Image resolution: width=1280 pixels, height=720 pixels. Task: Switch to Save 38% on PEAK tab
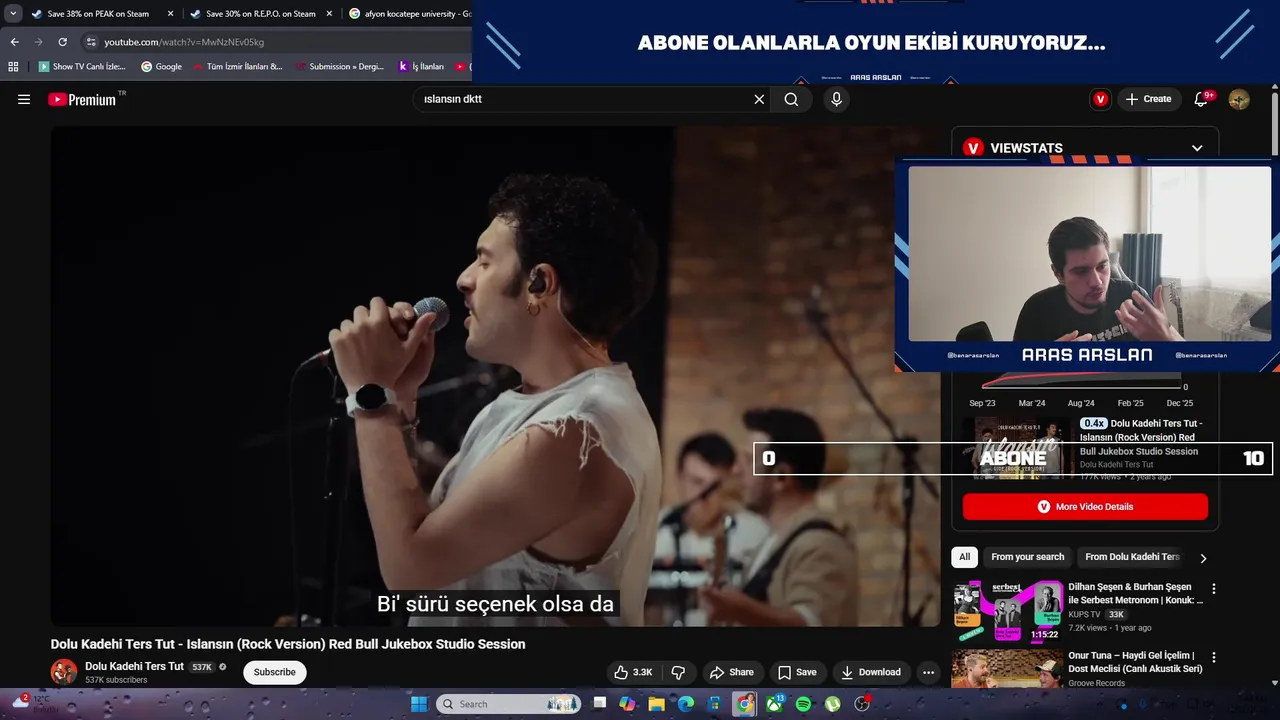[x=98, y=14]
